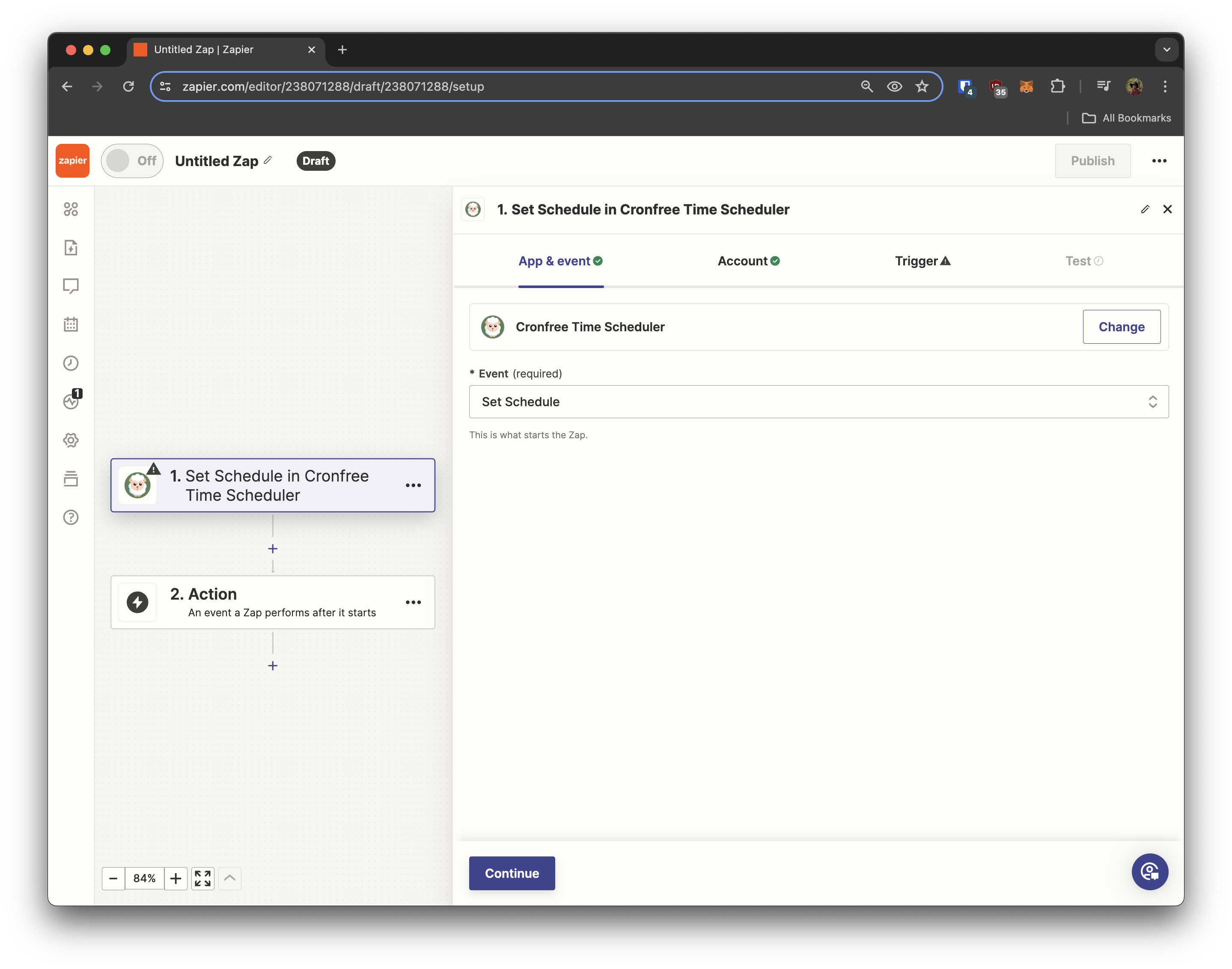Viewport: 1232px width, 969px height.
Task: Click the site info icon in address bar
Action: click(x=165, y=86)
